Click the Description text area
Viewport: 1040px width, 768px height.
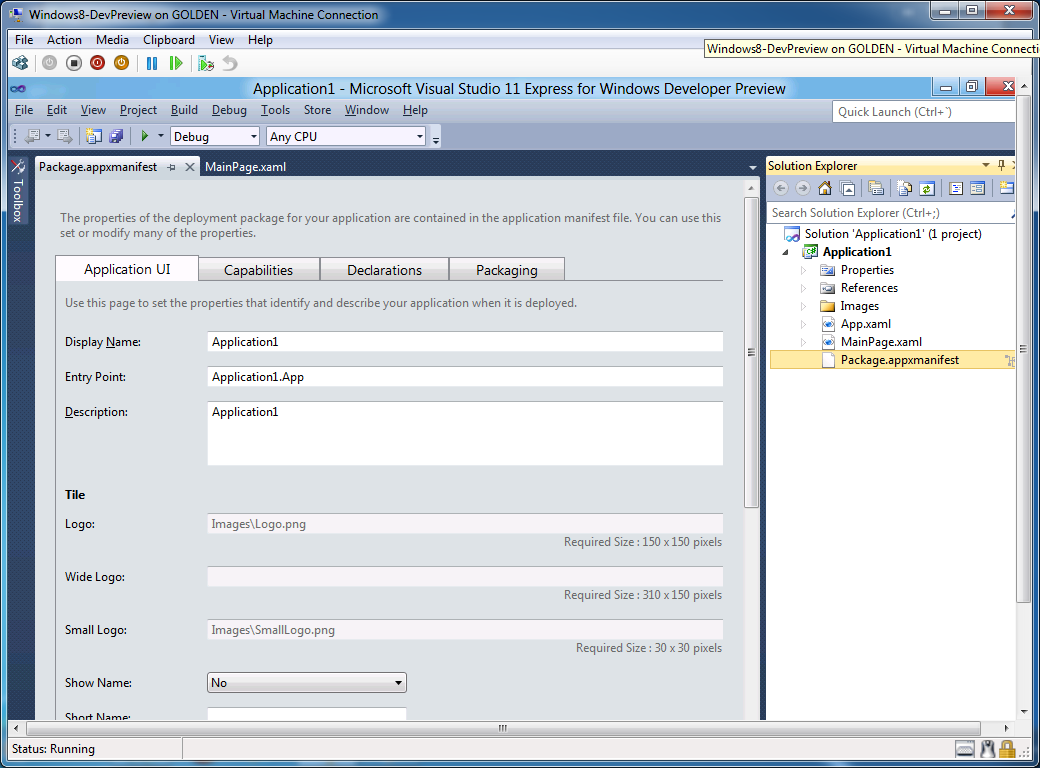pyautogui.click(x=465, y=433)
